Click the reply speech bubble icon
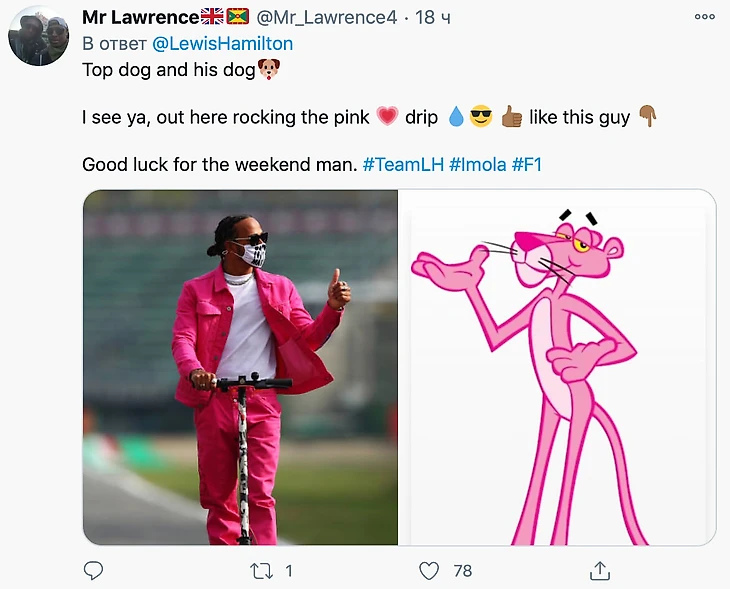 tap(93, 570)
